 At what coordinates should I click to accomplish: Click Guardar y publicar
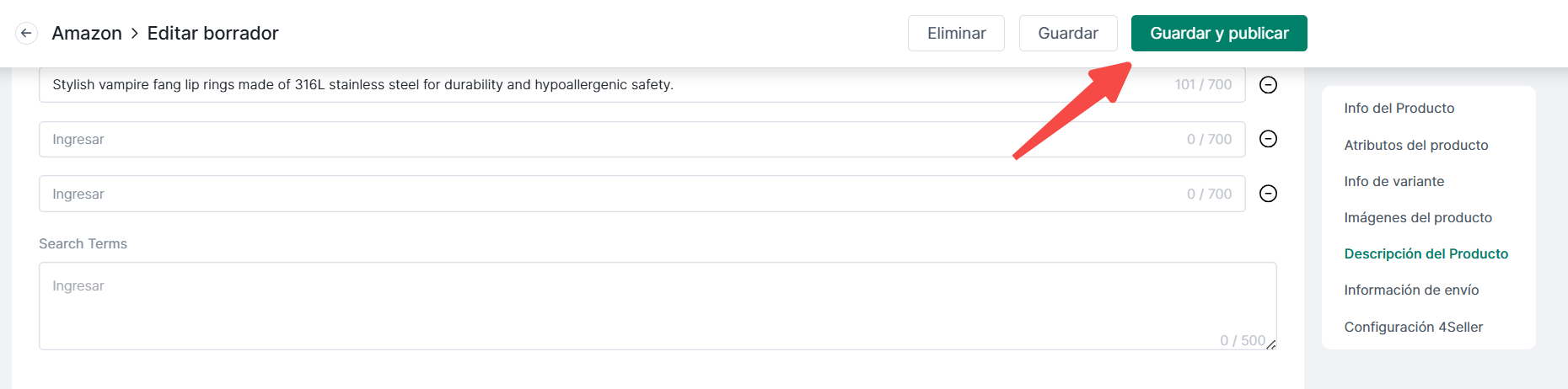pos(1218,34)
